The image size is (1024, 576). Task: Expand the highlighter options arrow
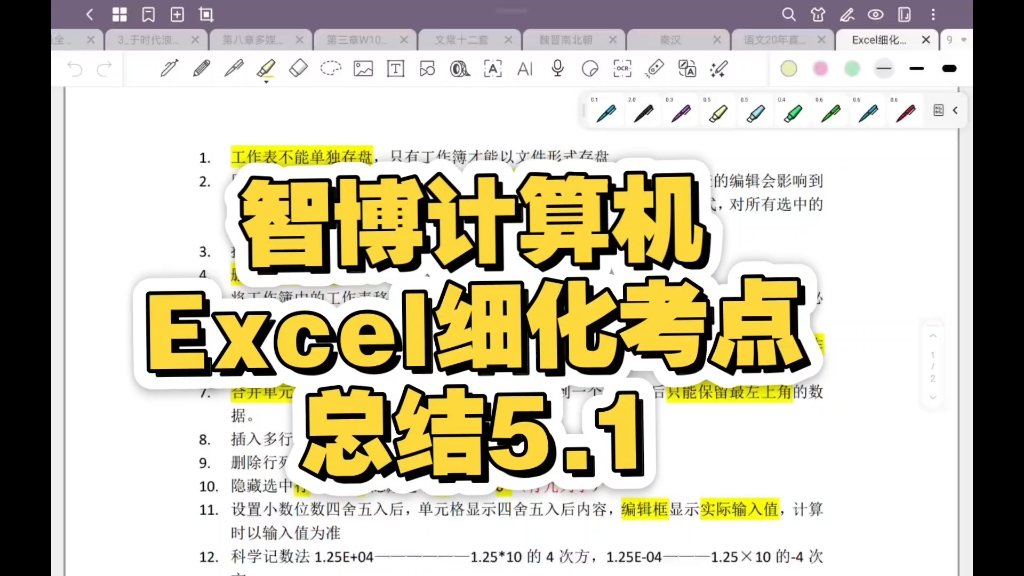coord(266,82)
